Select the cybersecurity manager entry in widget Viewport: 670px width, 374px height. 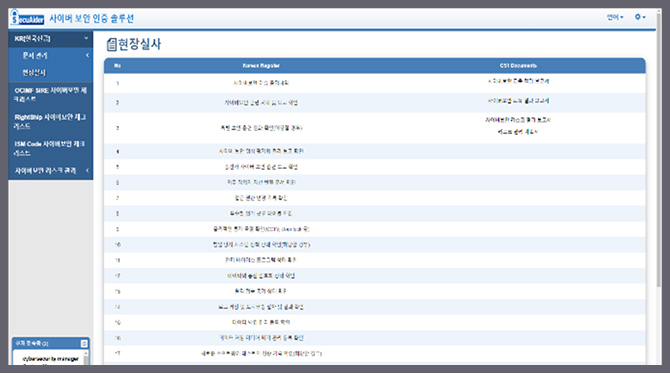[x=50, y=359]
